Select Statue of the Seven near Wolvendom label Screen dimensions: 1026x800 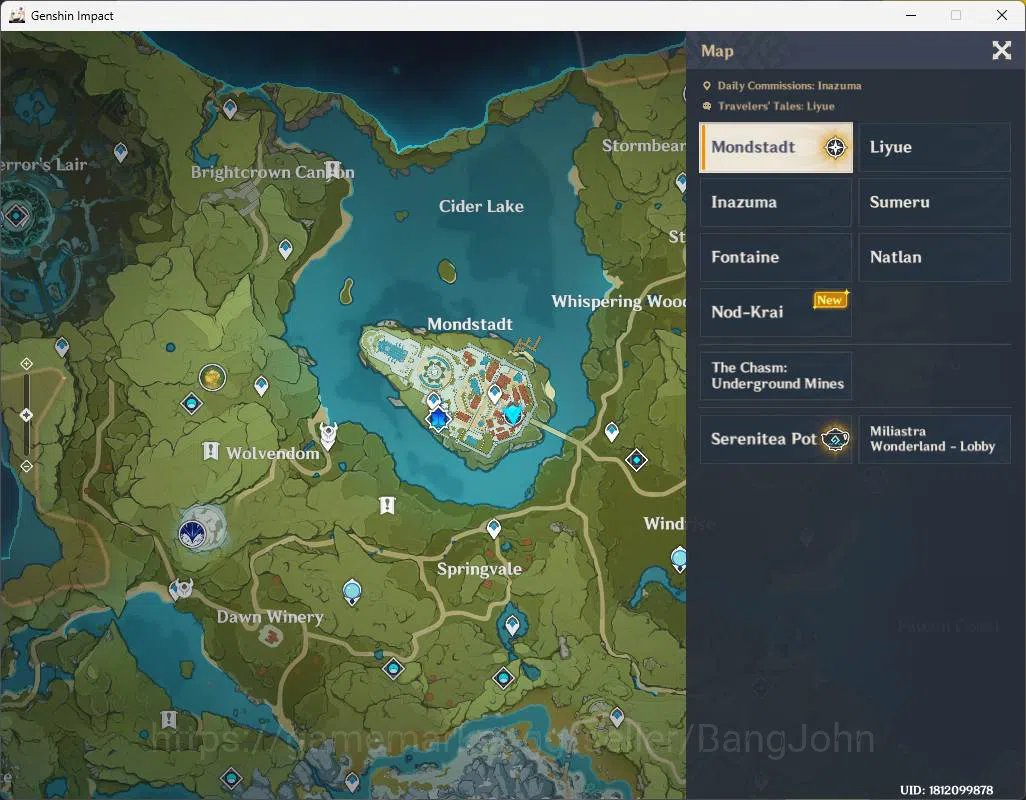click(x=328, y=434)
